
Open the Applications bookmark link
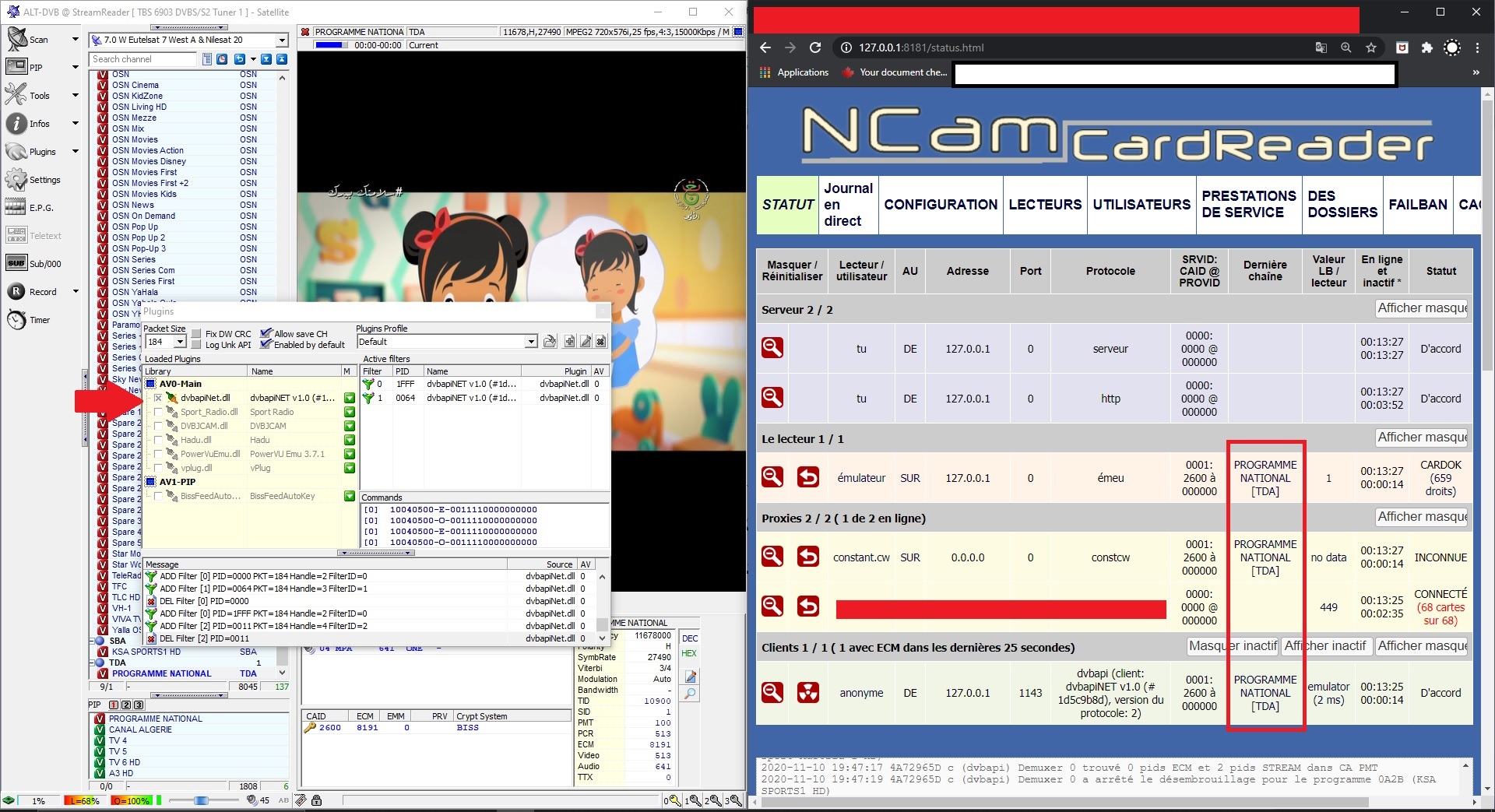tap(794, 72)
